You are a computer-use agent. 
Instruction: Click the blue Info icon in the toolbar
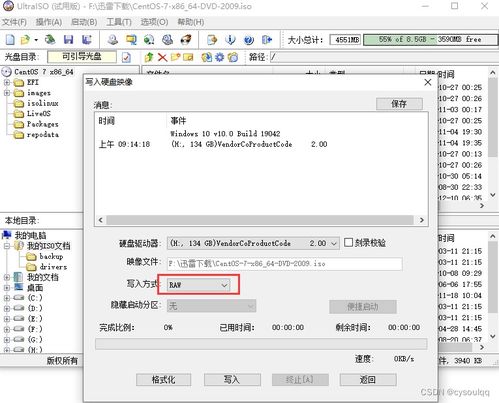(x=230, y=40)
